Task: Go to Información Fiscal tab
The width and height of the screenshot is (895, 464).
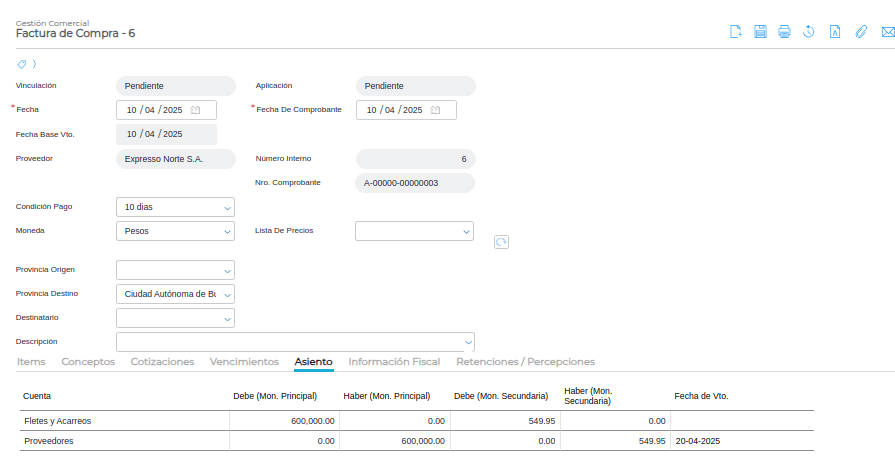Action: tap(394, 362)
